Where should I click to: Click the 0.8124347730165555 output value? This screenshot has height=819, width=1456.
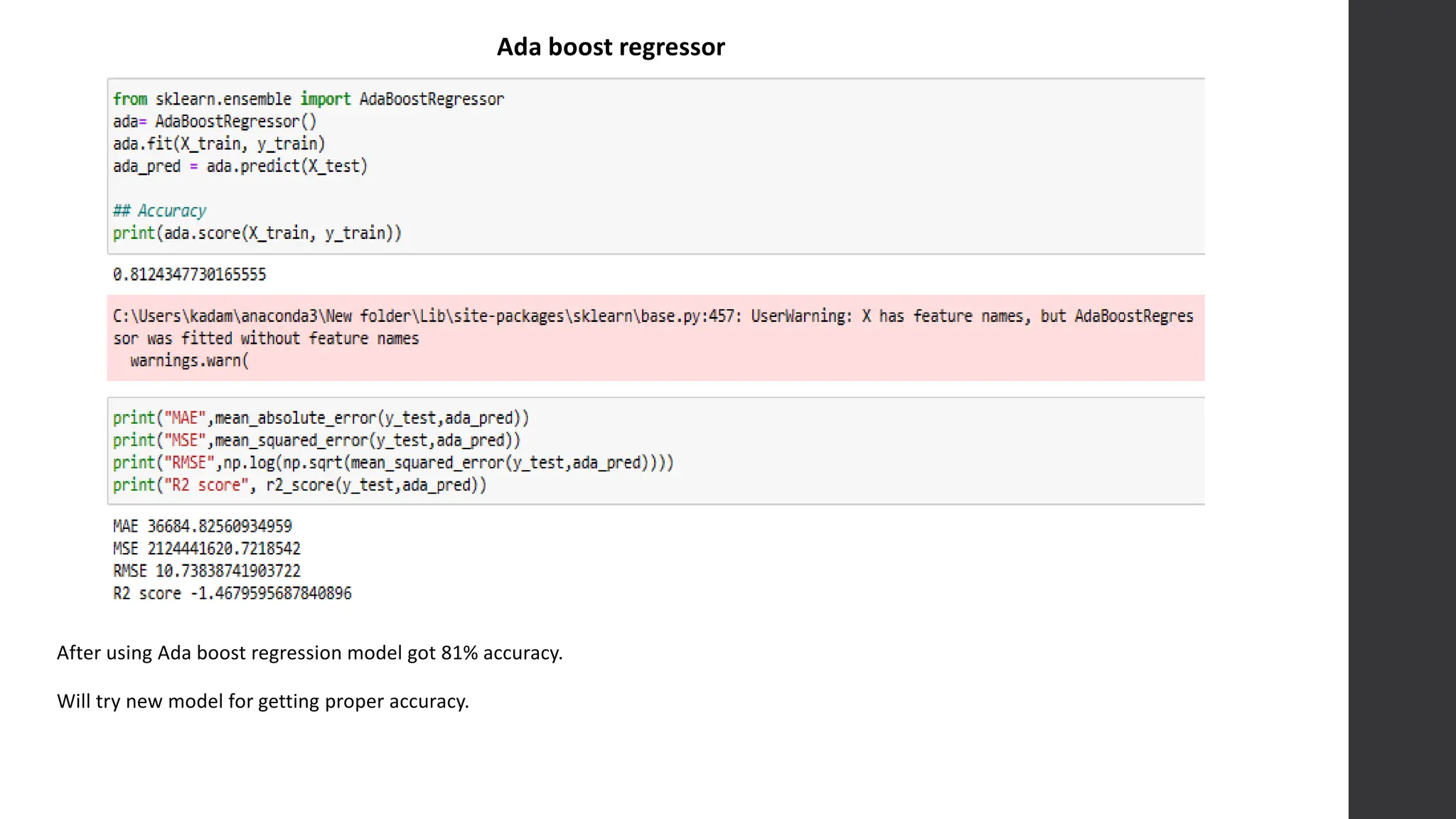(x=189, y=274)
